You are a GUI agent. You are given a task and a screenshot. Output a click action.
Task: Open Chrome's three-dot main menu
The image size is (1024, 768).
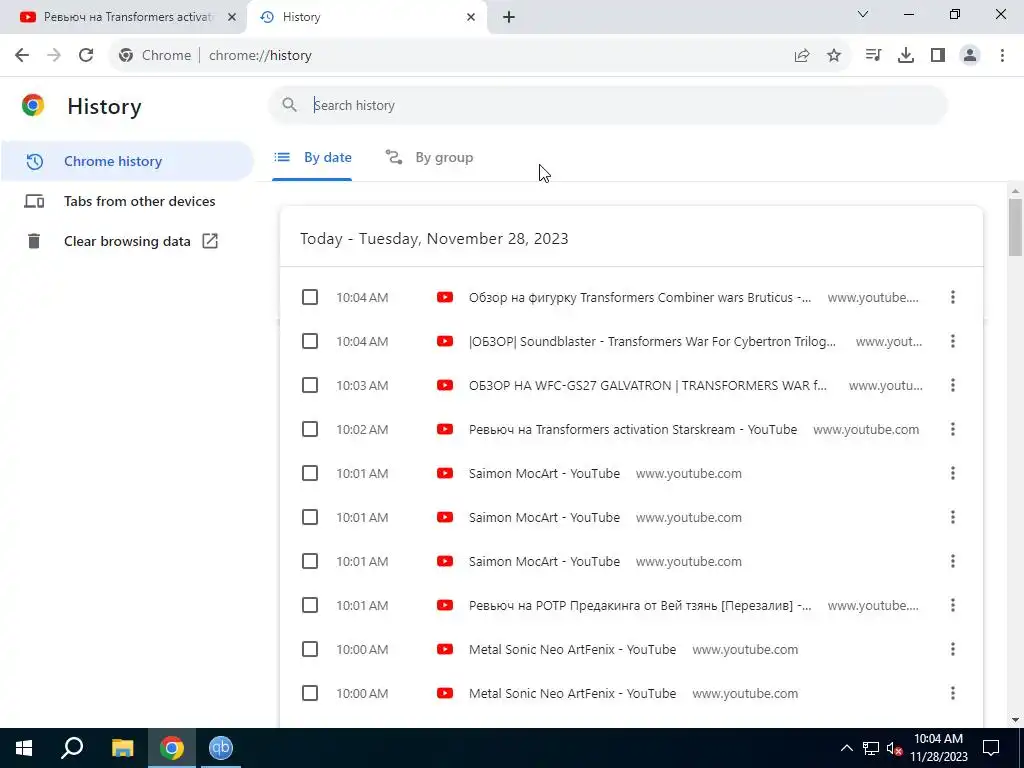point(1002,56)
